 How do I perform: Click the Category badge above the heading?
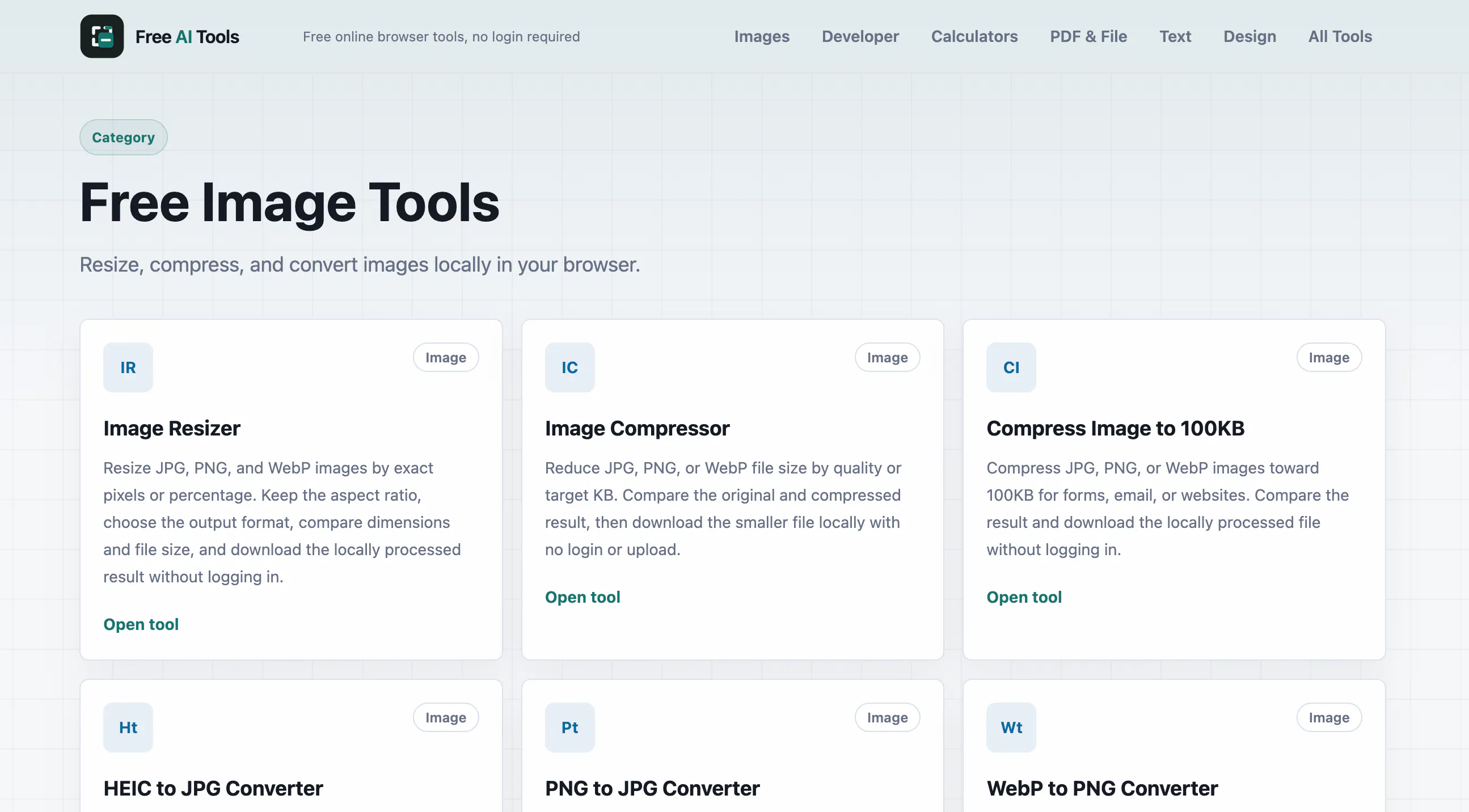click(123, 137)
